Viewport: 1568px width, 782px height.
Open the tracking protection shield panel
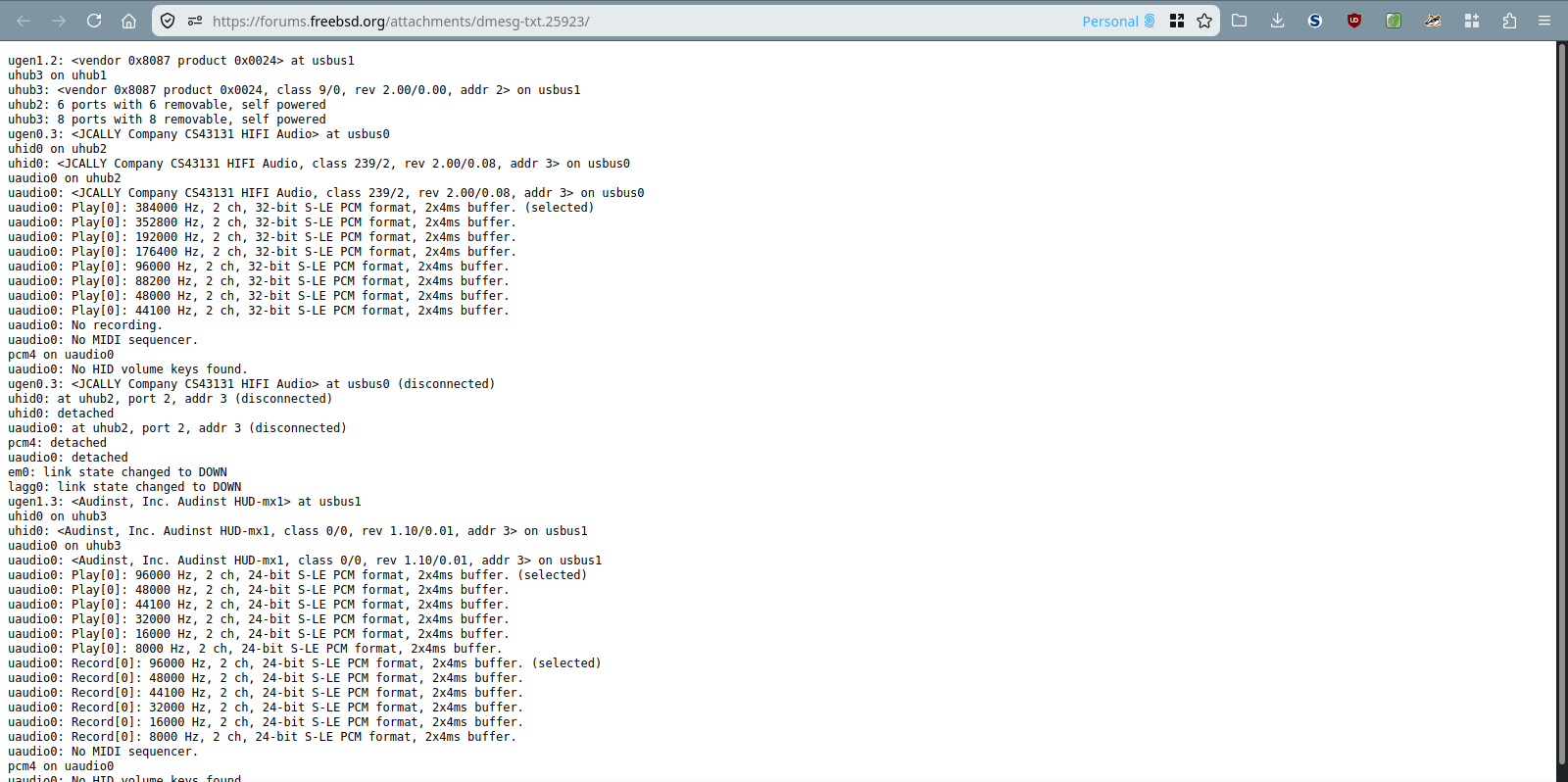point(168,21)
